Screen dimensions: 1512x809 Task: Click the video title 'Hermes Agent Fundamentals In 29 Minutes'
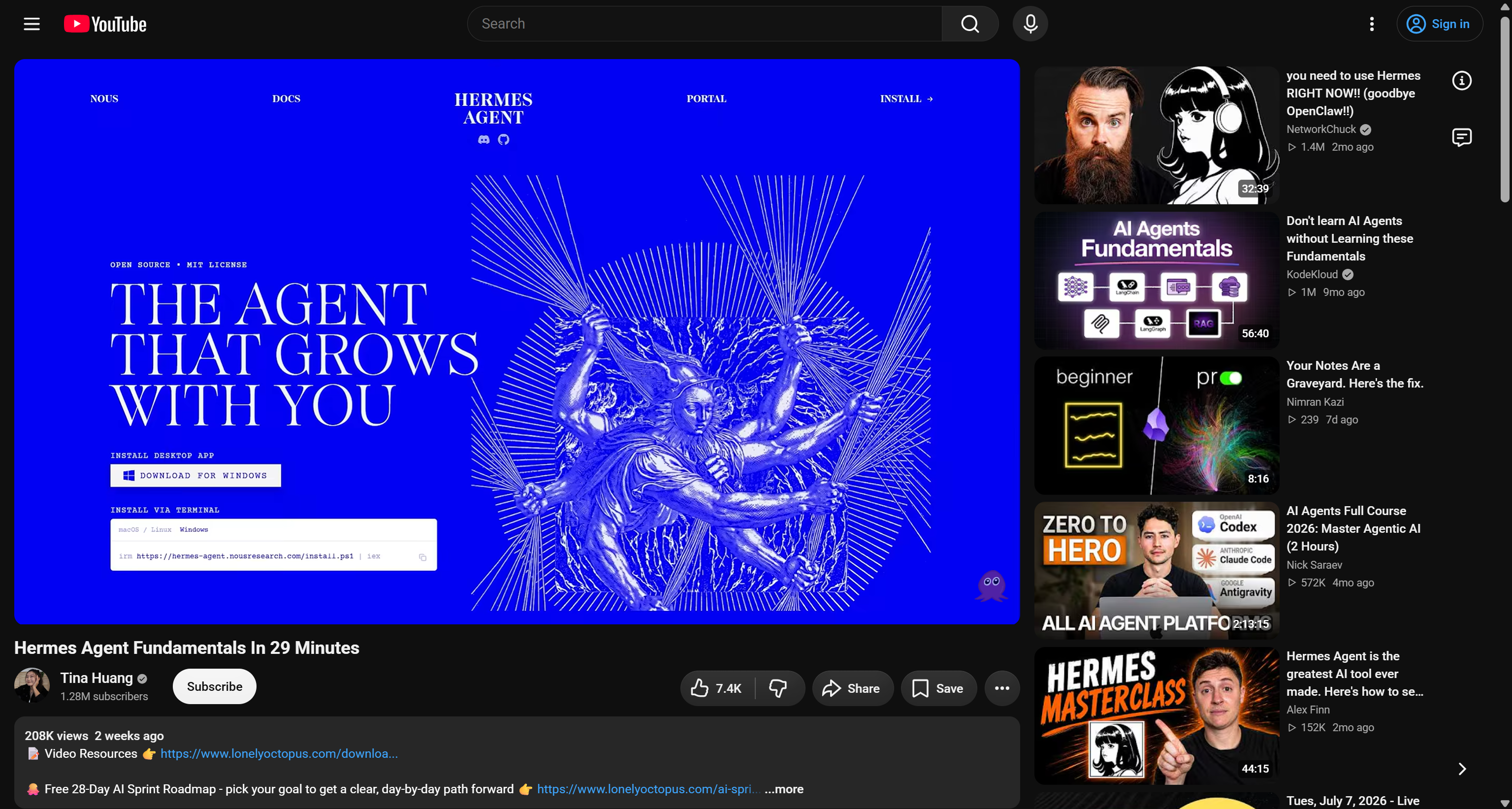pyautogui.click(x=187, y=647)
